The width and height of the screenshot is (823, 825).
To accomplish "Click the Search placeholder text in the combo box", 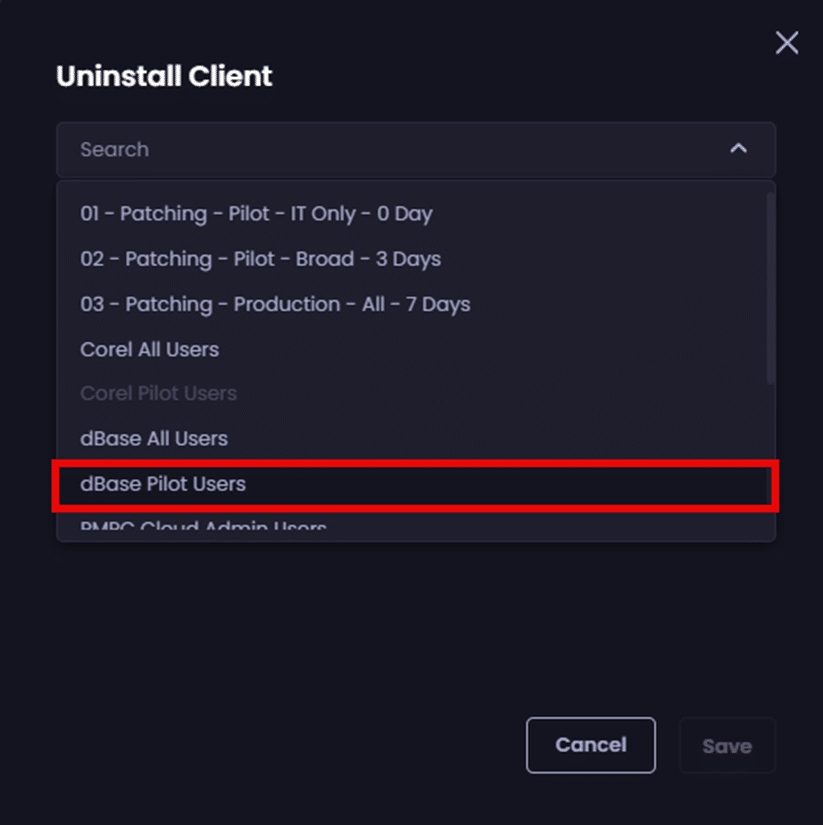I will 114,150.
